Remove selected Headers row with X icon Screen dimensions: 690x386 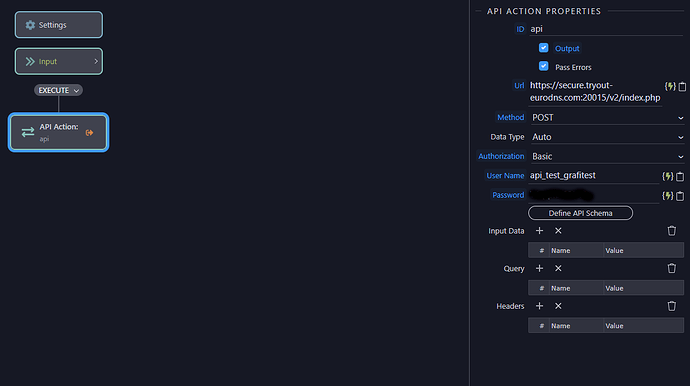558,306
